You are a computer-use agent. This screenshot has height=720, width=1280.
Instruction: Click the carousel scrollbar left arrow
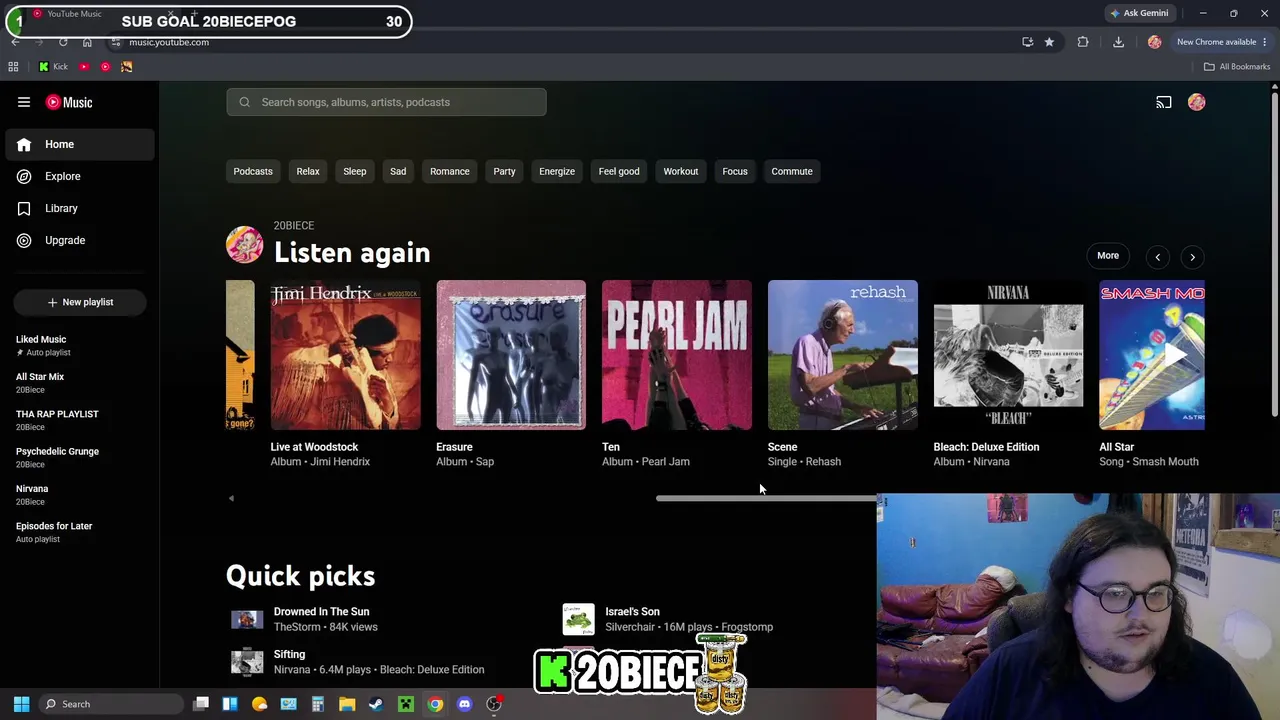pos(231,498)
